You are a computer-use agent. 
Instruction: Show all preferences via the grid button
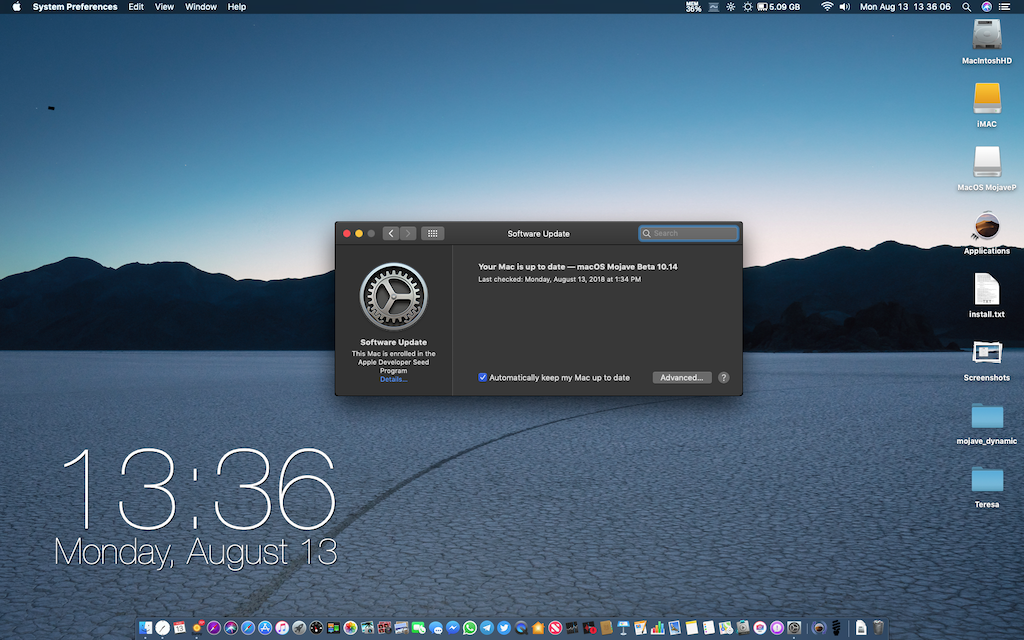(432, 233)
